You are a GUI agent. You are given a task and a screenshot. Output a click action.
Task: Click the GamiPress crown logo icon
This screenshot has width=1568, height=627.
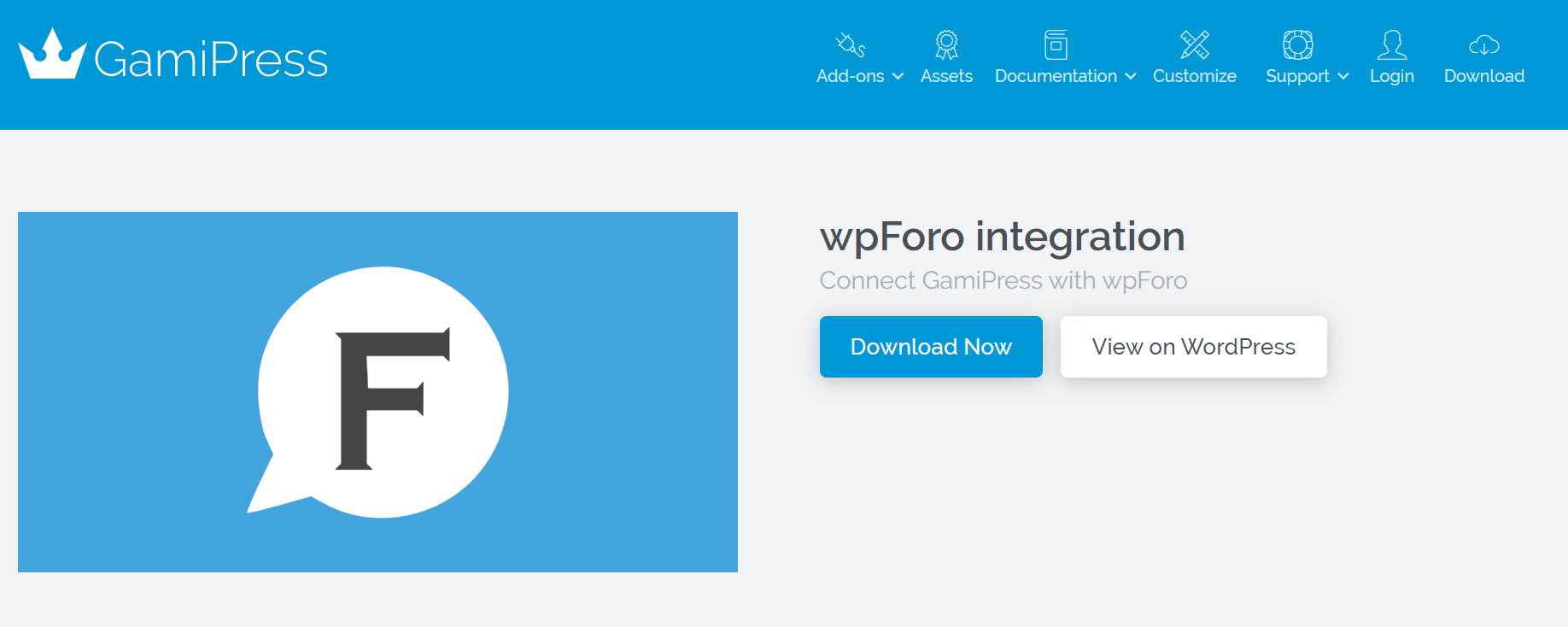pos(52,54)
